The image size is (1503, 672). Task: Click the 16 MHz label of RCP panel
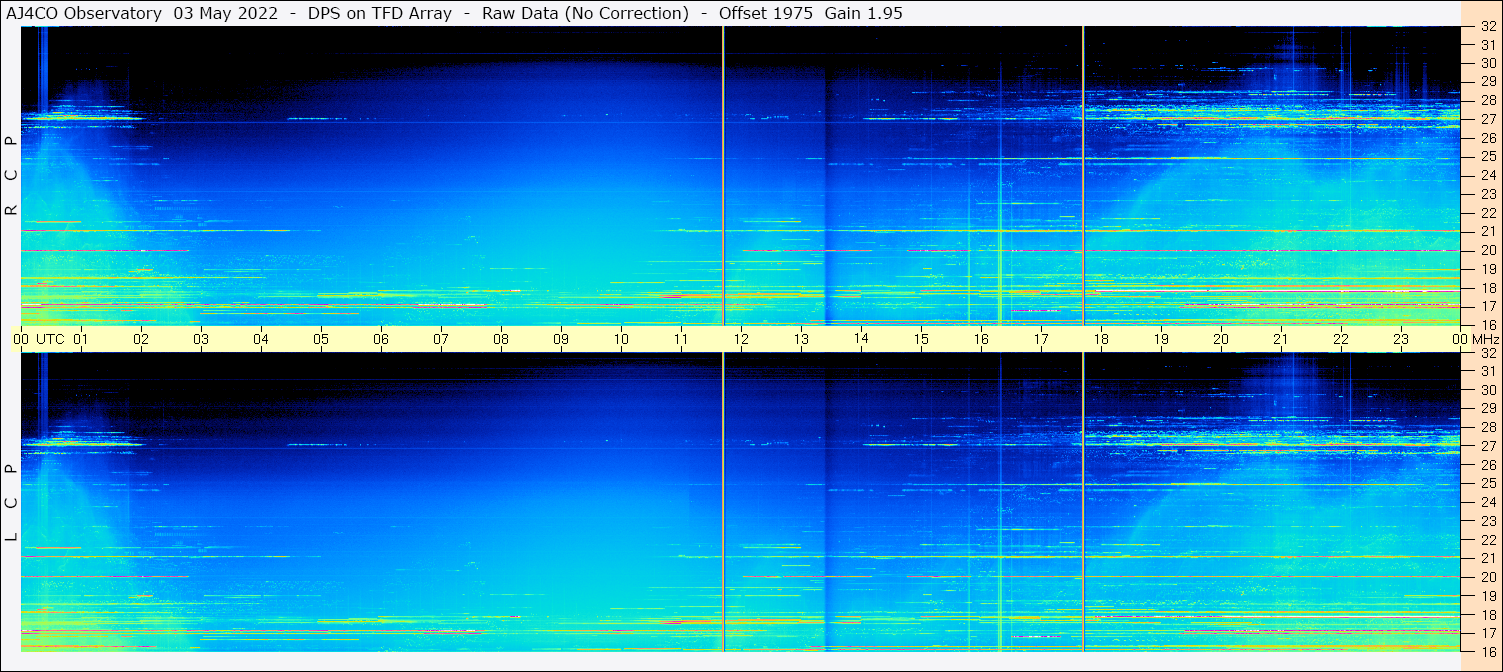(1487, 325)
